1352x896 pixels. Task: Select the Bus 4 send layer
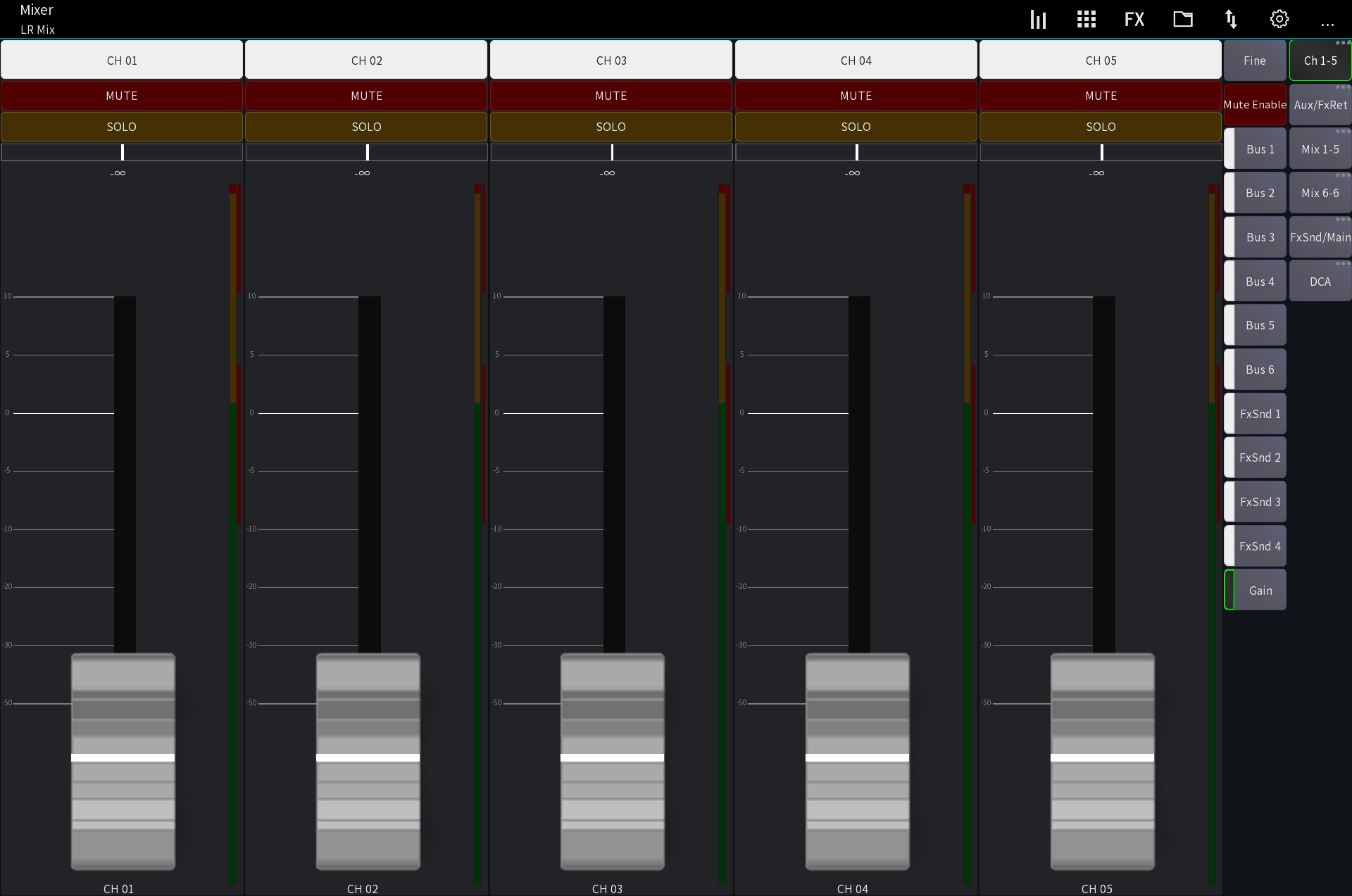pos(1259,281)
